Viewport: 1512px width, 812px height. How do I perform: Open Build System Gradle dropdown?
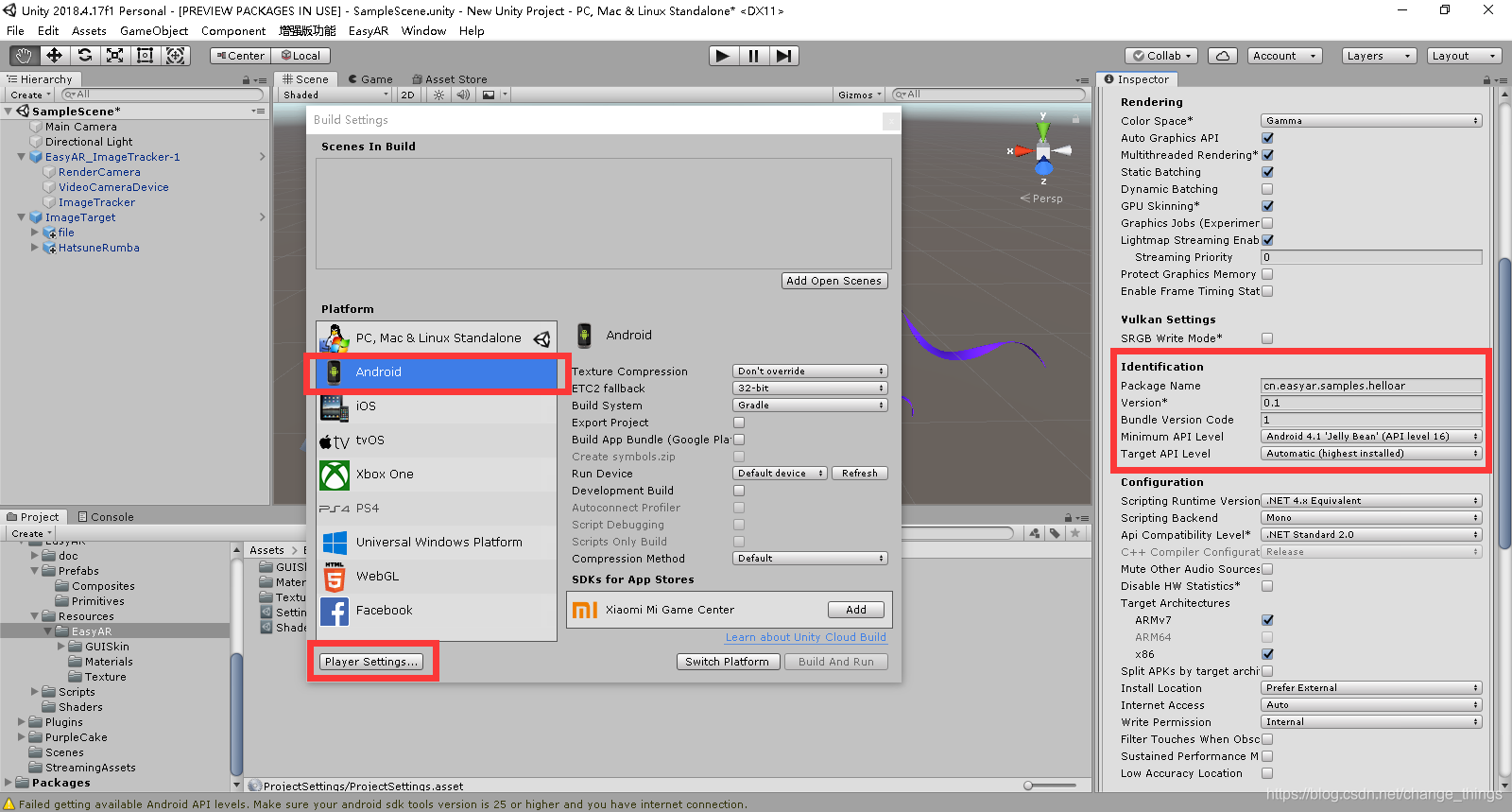coord(810,406)
